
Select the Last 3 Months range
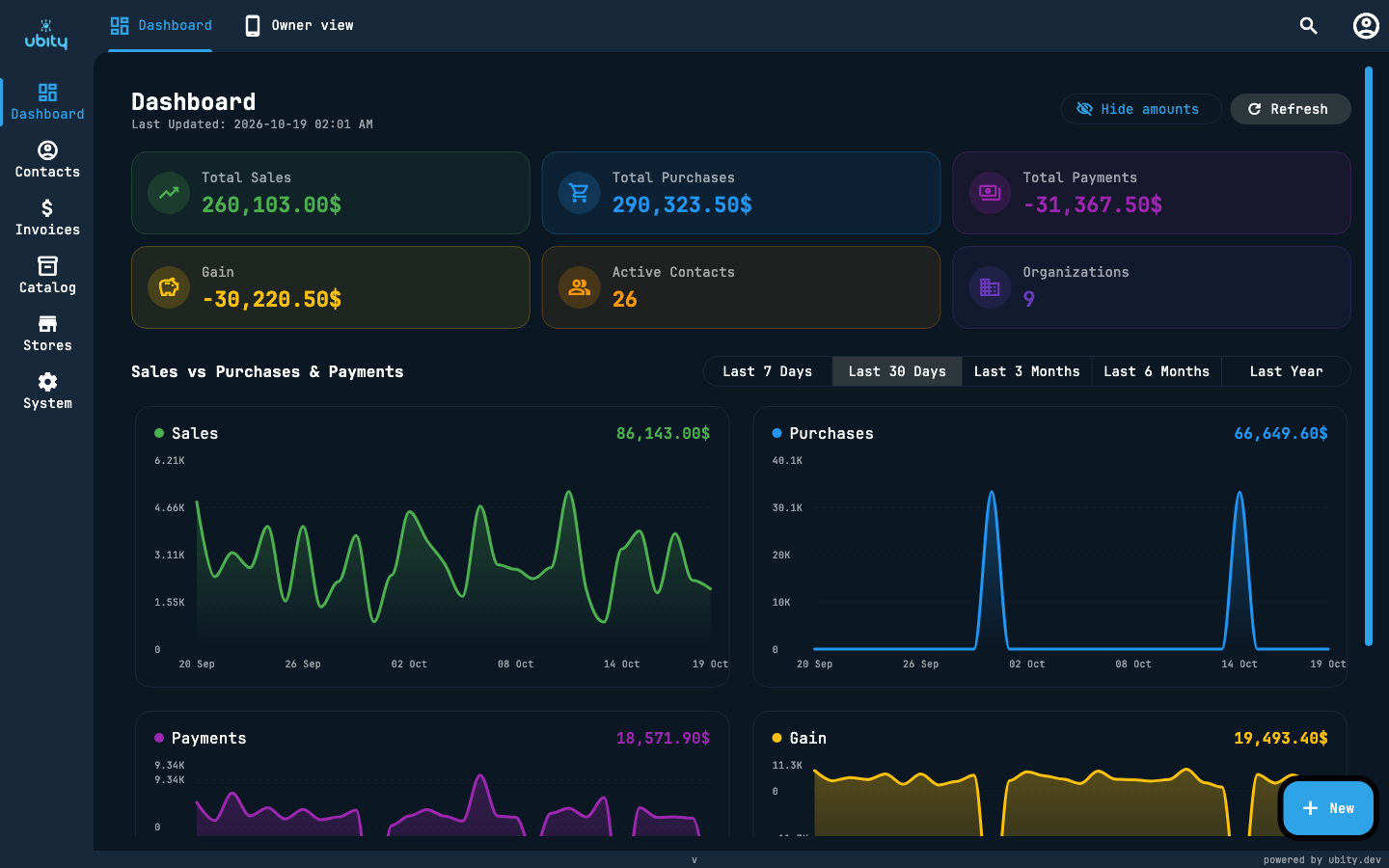(1026, 371)
